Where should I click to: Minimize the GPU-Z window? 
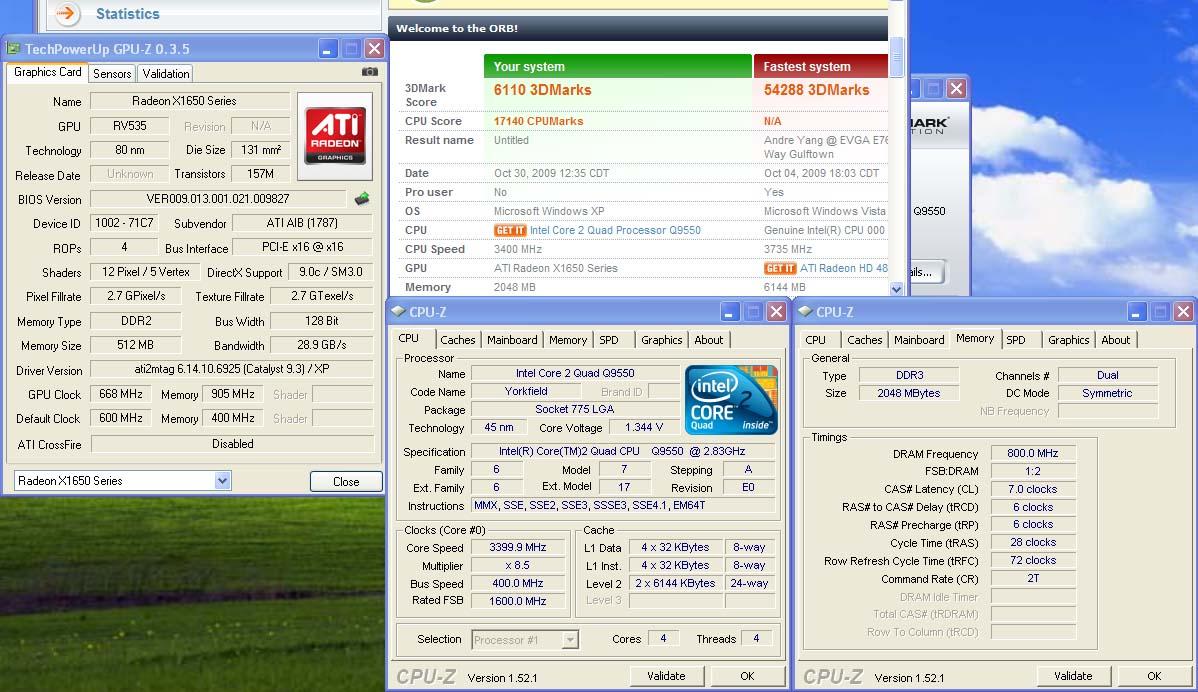327,49
